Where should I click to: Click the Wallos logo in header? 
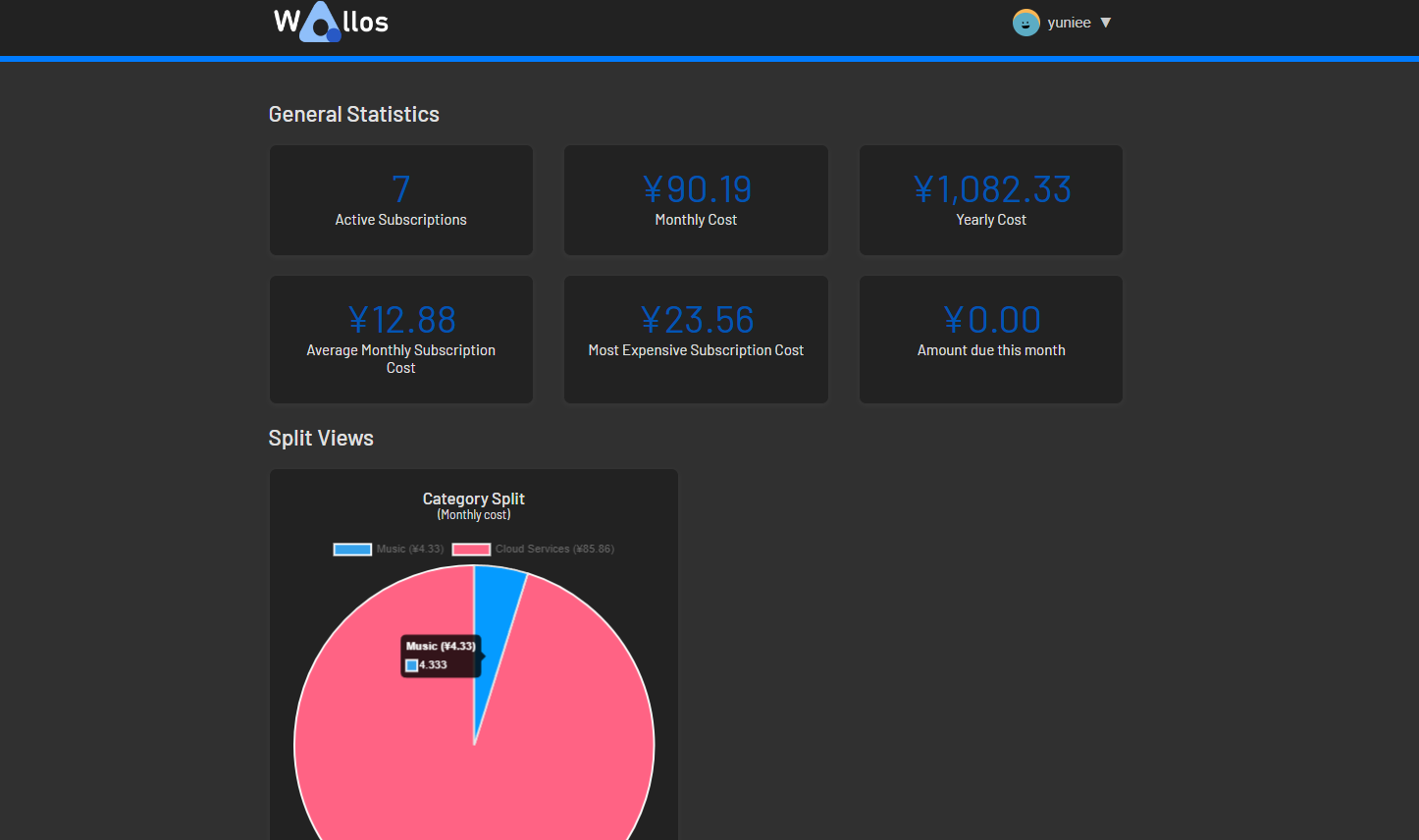pyautogui.click(x=331, y=23)
